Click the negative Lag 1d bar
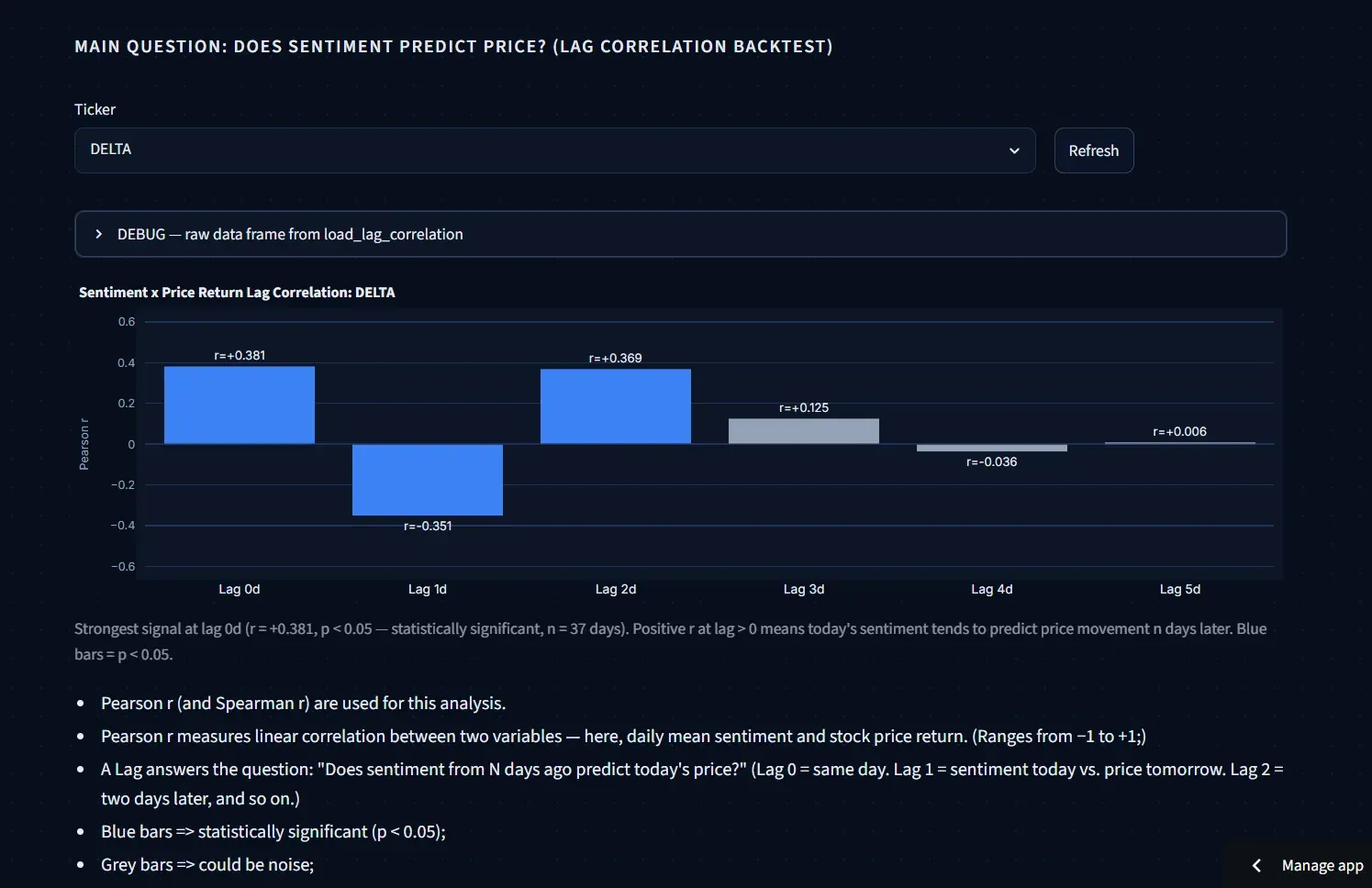 [428, 480]
